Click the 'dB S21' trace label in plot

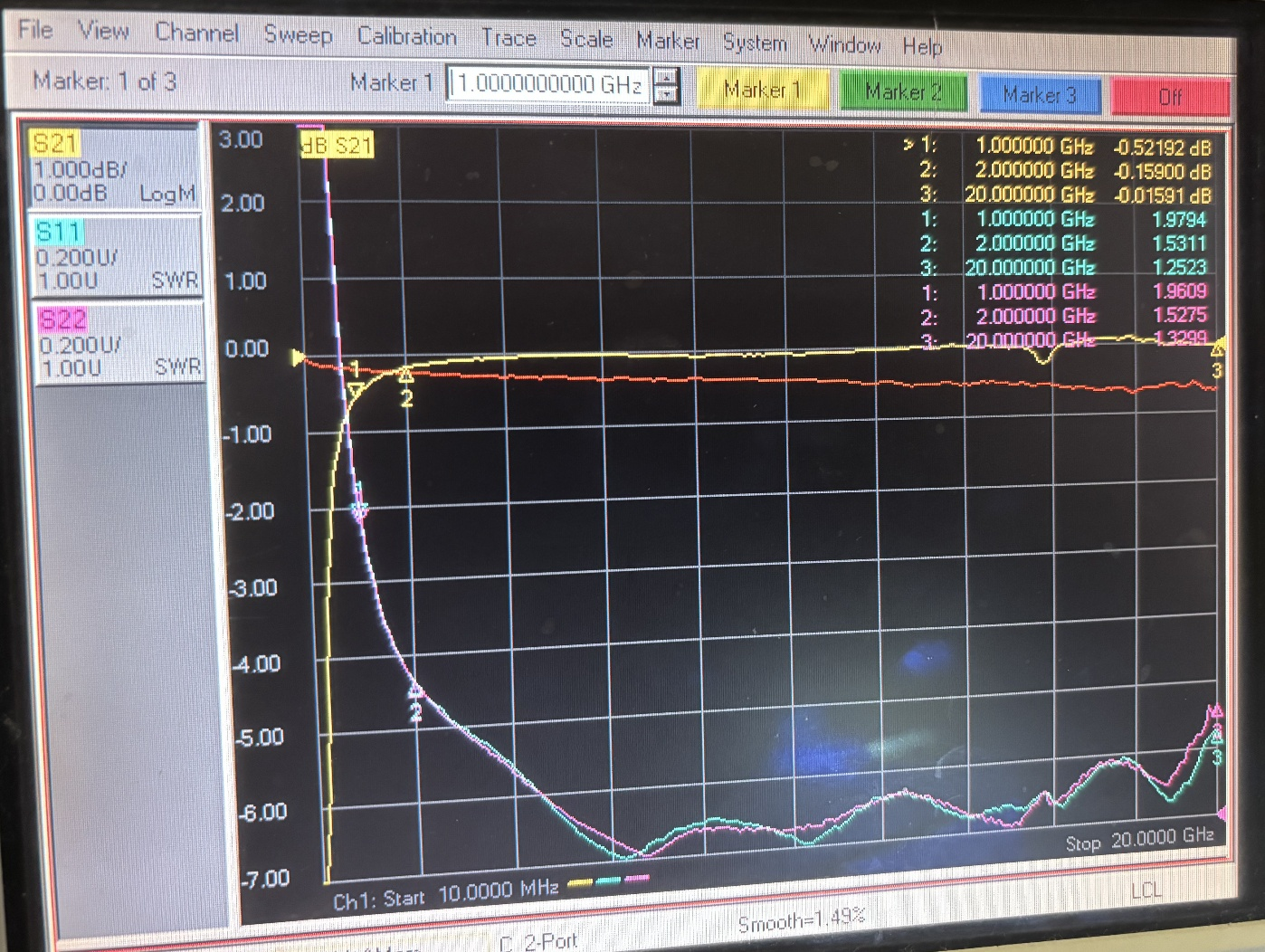click(337, 145)
